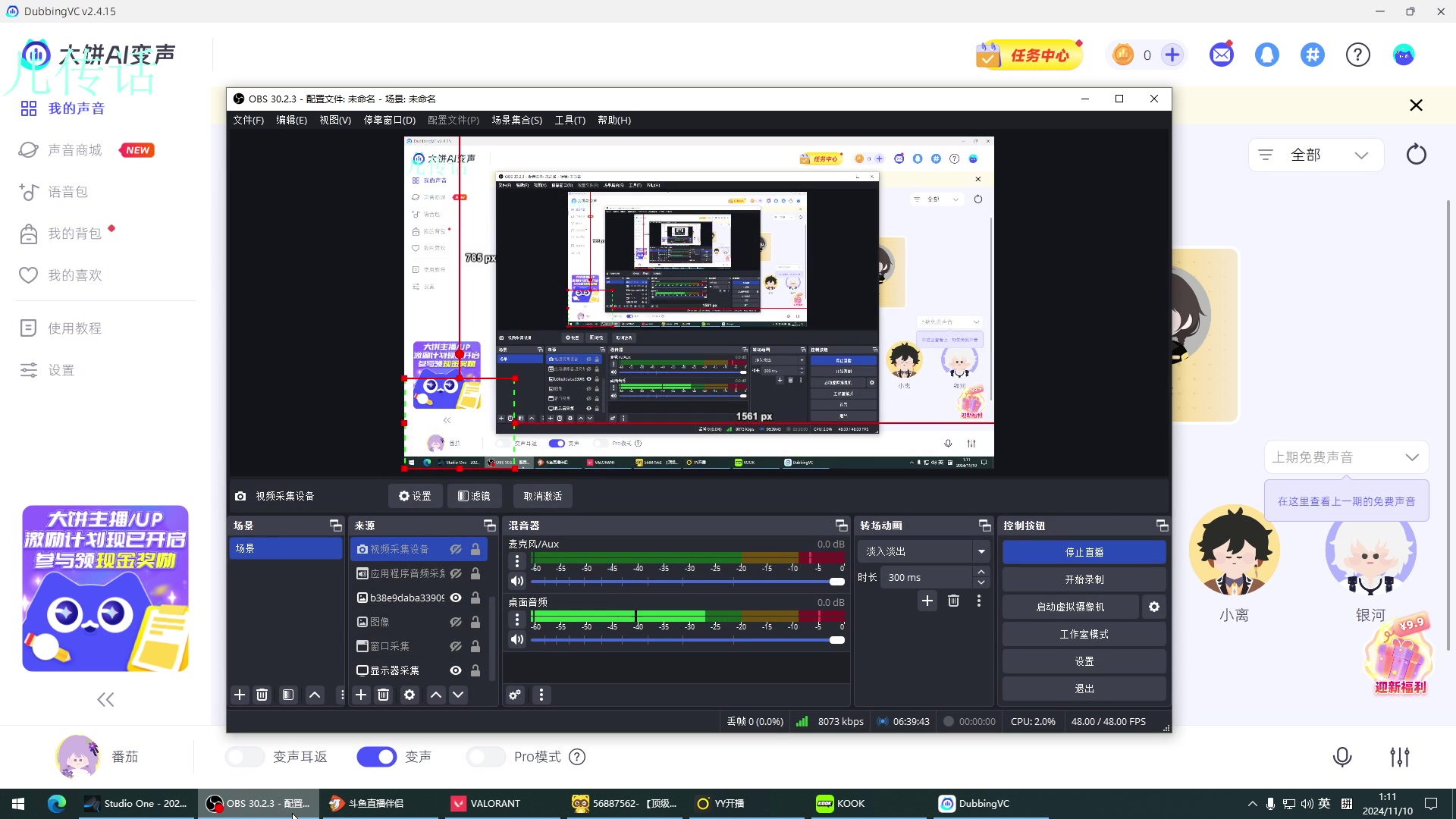The image size is (1456, 819).
Task: Open the 工具(T) menu in OBS
Action: pos(570,120)
